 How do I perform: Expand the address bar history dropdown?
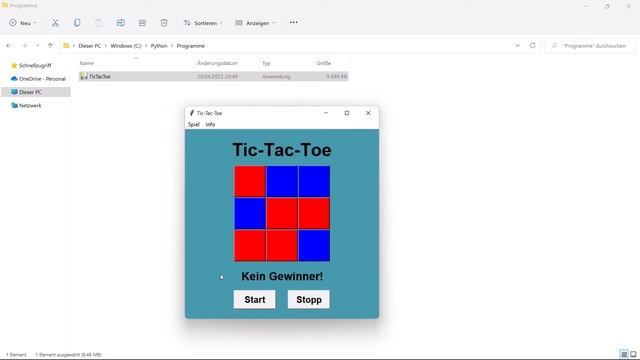(518, 46)
